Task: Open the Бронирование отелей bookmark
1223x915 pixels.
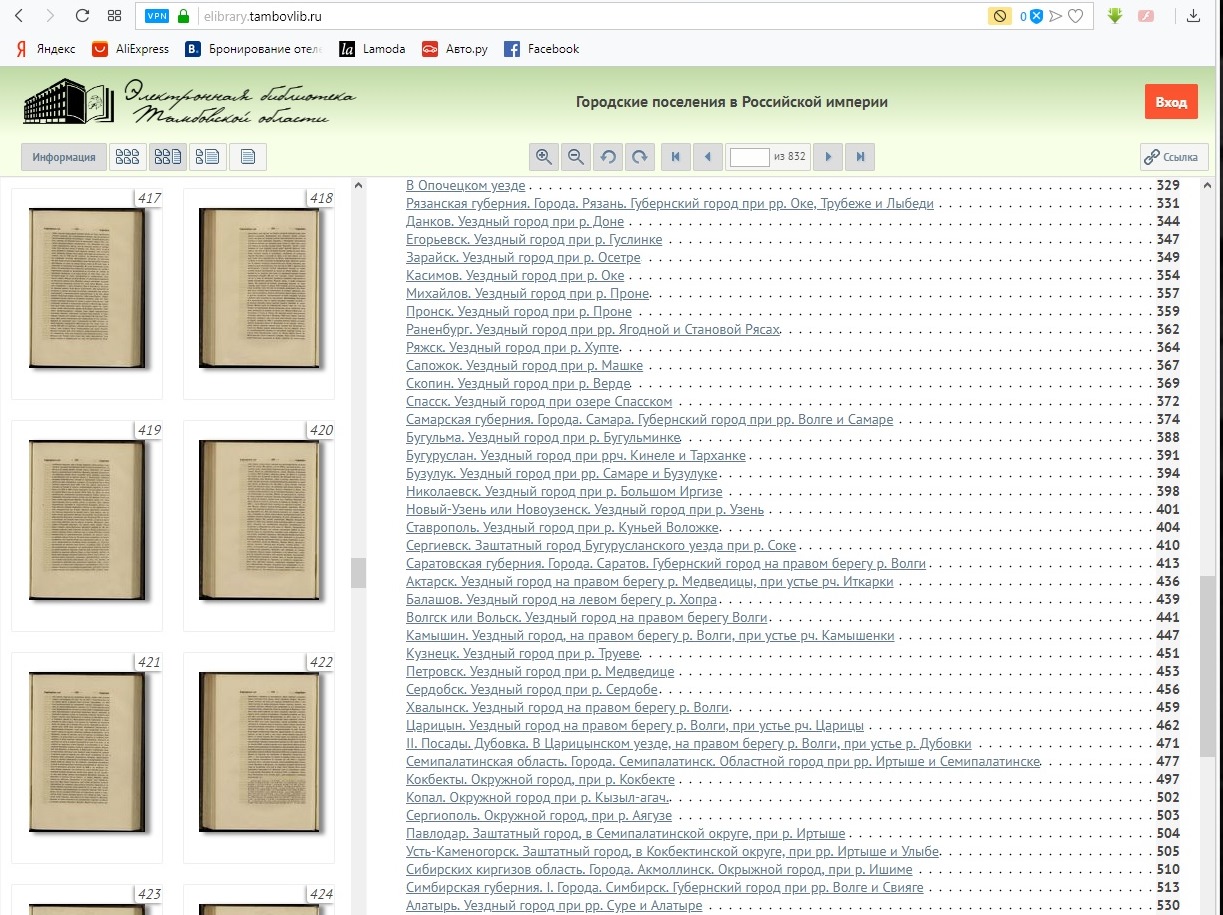Action: pos(254,49)
